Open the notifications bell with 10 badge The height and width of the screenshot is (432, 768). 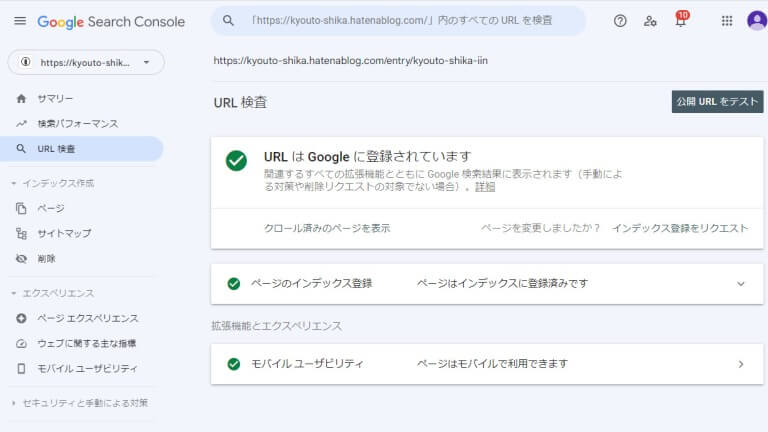point(681,20)
